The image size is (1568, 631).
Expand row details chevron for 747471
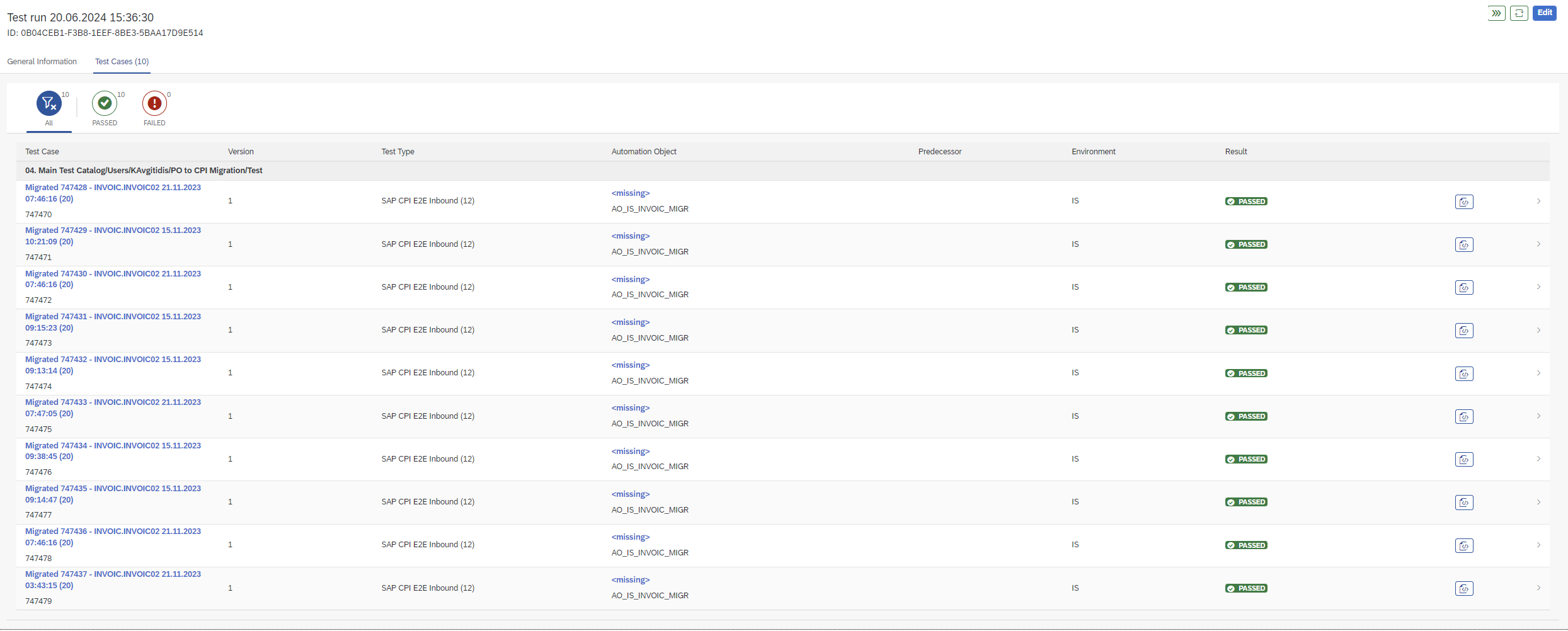point(1538,244)
